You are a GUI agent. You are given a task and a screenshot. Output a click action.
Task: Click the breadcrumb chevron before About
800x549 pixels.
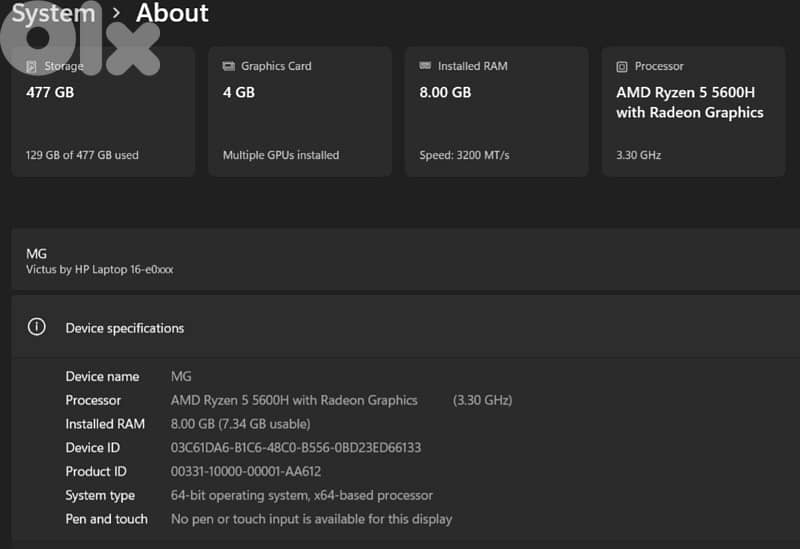[x=116, y=13]
